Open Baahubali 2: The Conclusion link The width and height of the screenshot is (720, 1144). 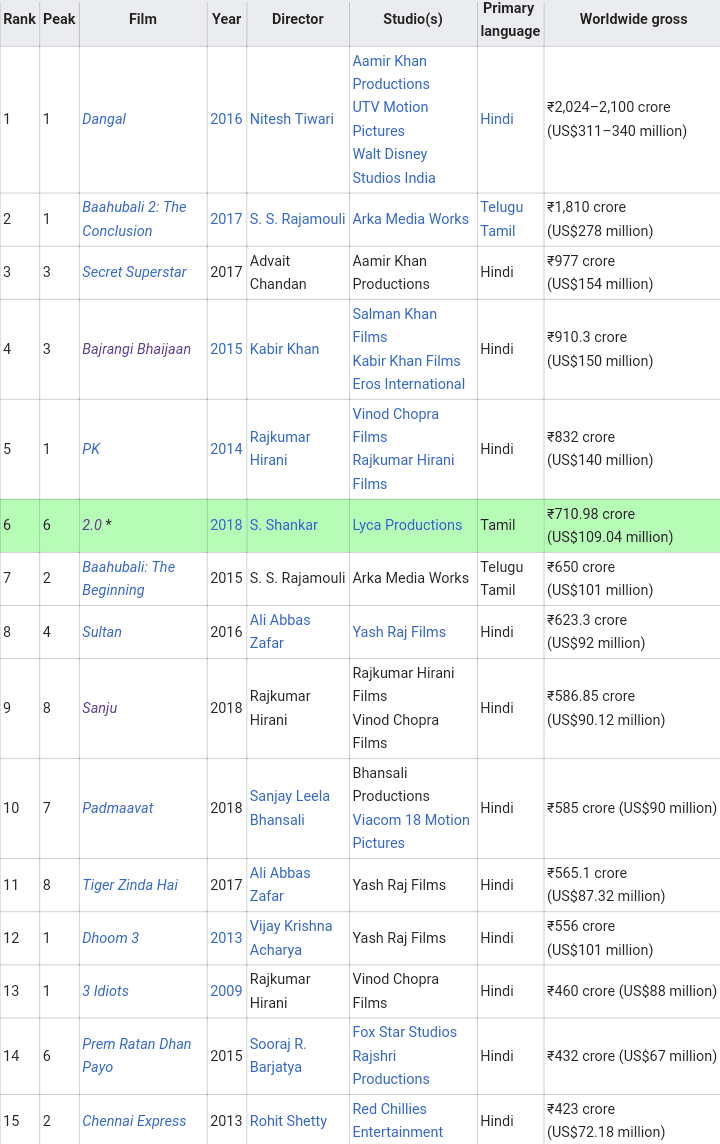(134, 218)
